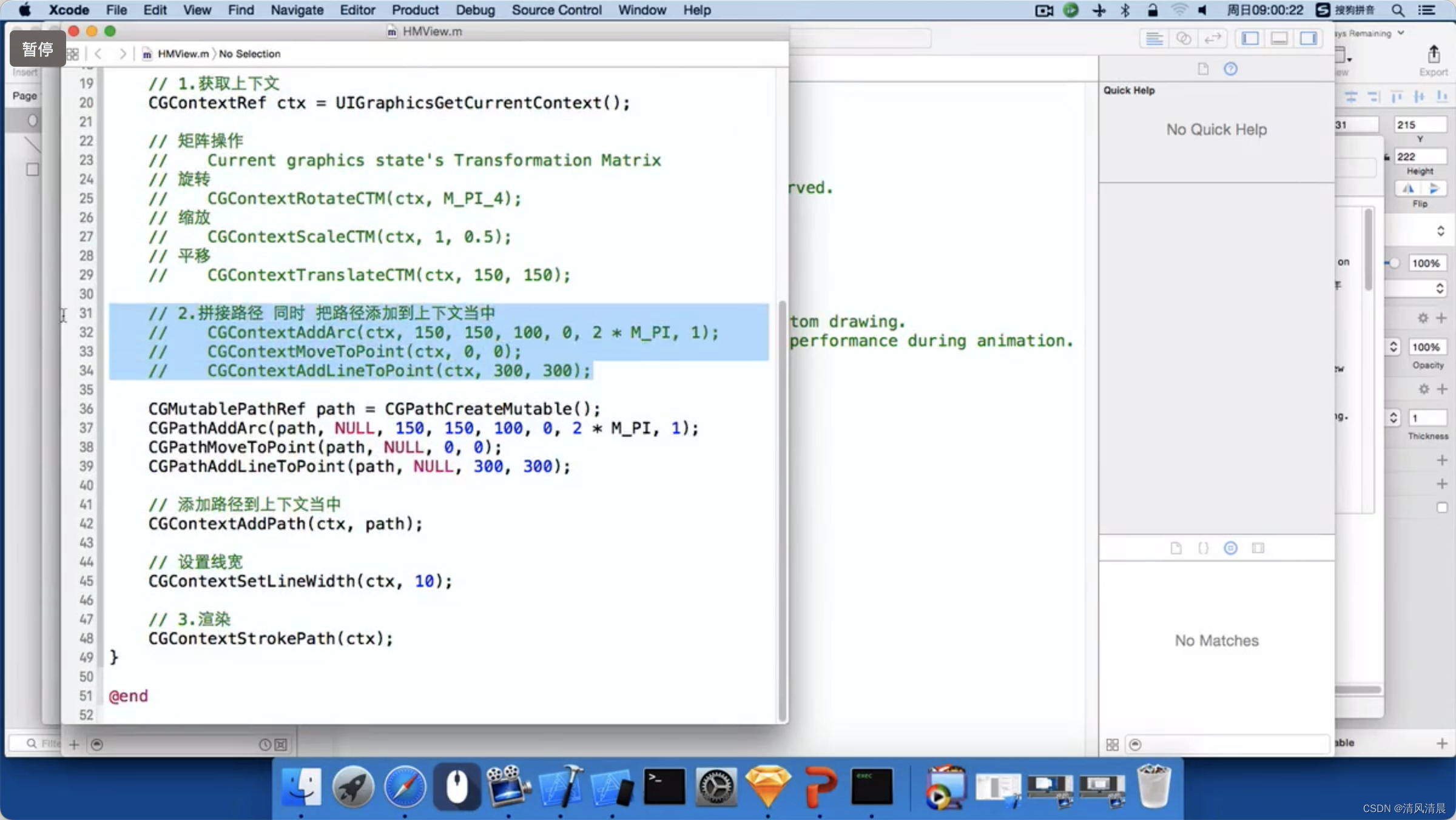Click the No Selection dropdown breadcrumb
The width and height of the screenshot is (1456, 820).
coord(250,53)
